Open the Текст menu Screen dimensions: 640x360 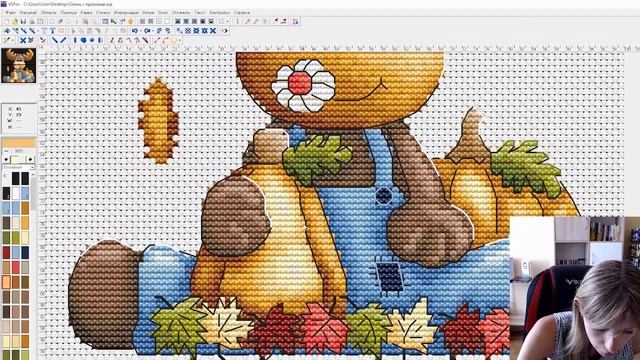(200, 13)
